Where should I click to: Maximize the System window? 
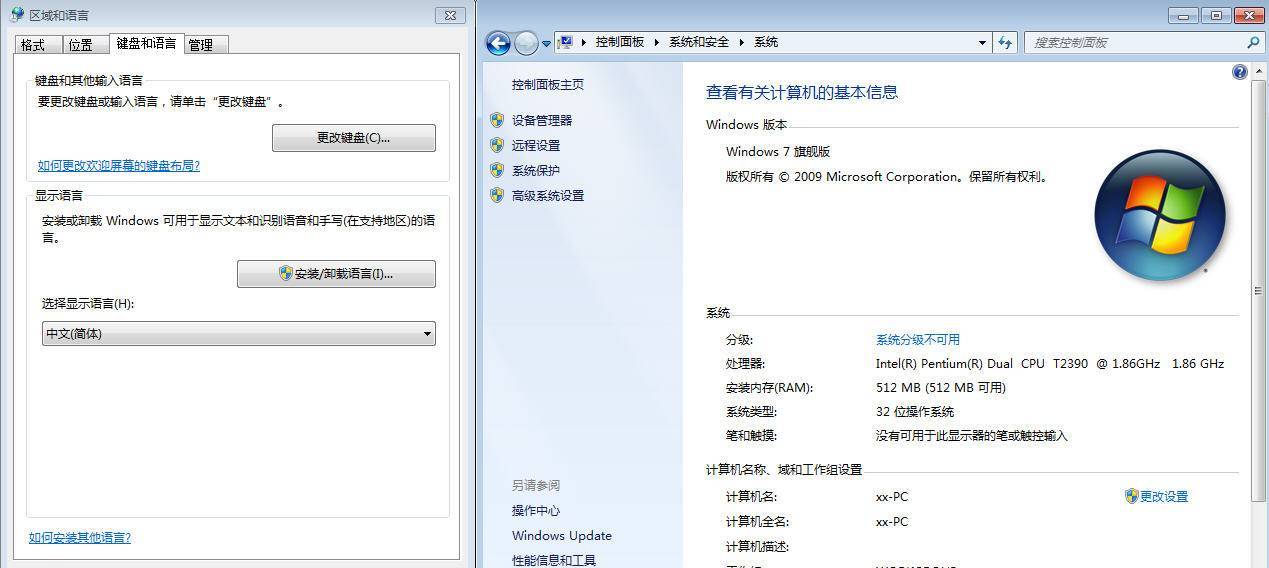(x=1216, y=15)
